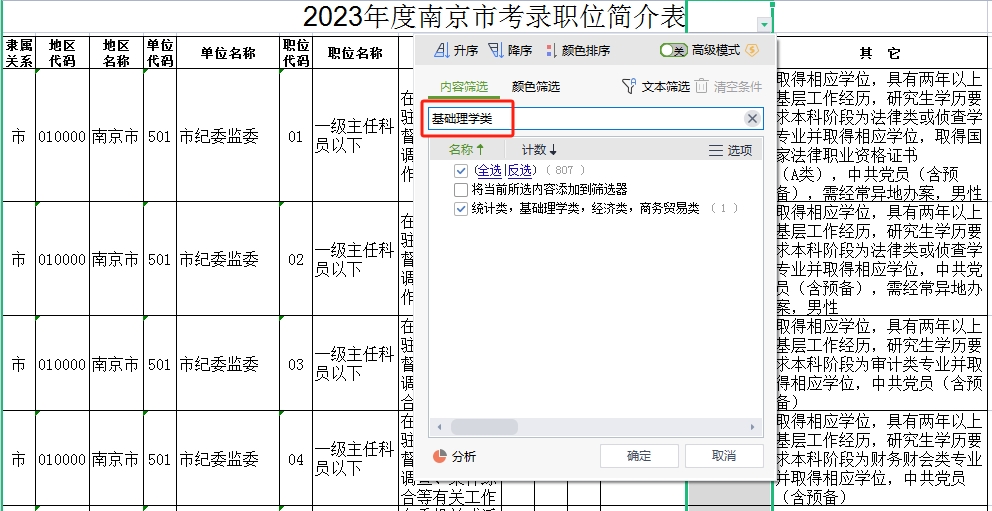Image resolution: width=992 pixels, height=511 pixels.
Task: Select 南京市 cell in row 02
Action: click(x=116, y=259)
